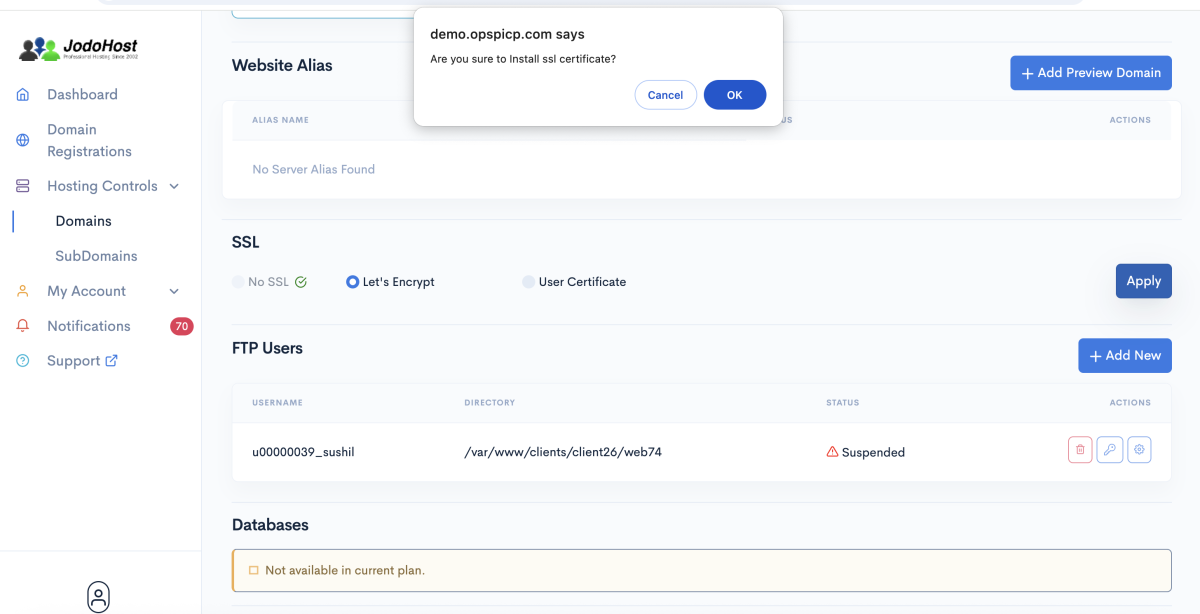Viewport: 1200px width, 614px height.
Task: Open the Support link
Action: [73, 361]
